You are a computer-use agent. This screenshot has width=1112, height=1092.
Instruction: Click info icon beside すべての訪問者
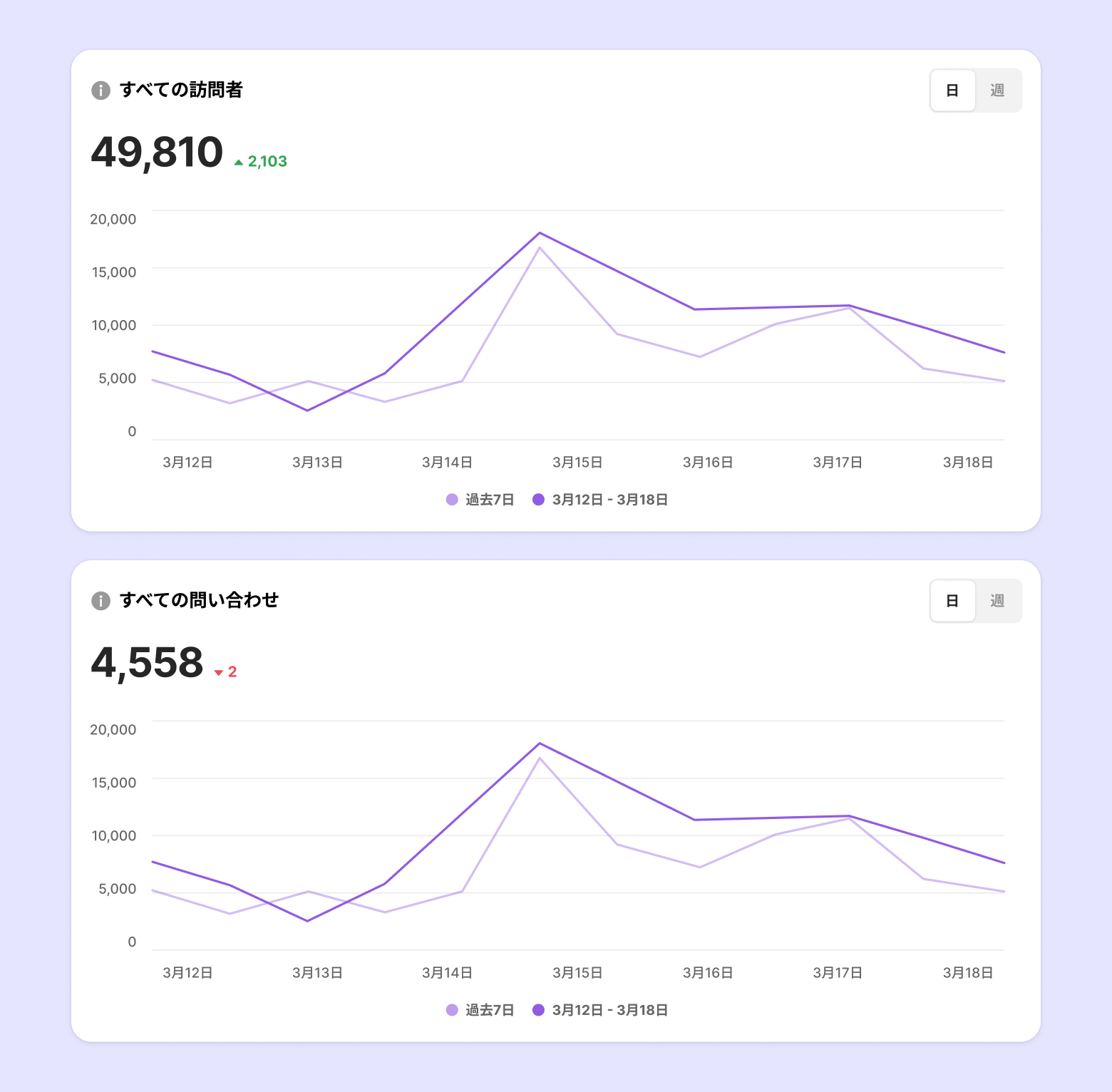(x=101, y=91)
